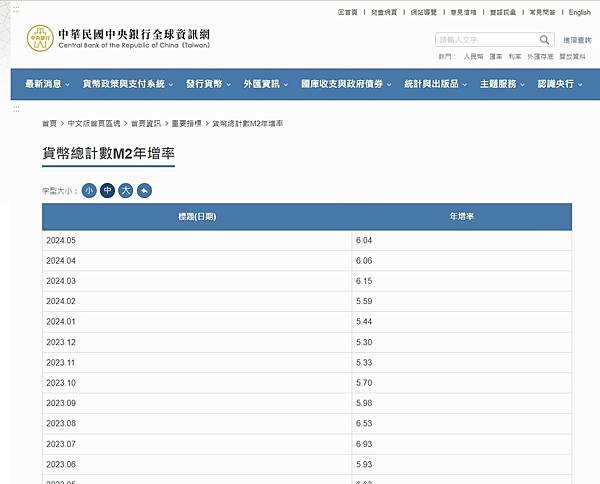Click the magnifier search icon

545,40
